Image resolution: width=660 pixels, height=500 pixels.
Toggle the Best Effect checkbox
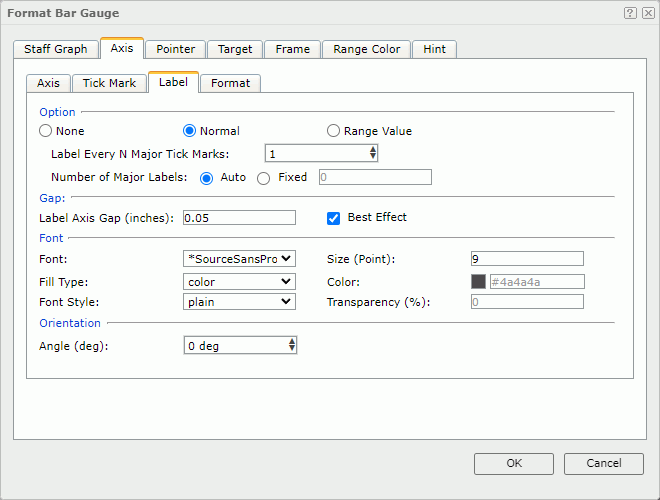tap(333, 218)
